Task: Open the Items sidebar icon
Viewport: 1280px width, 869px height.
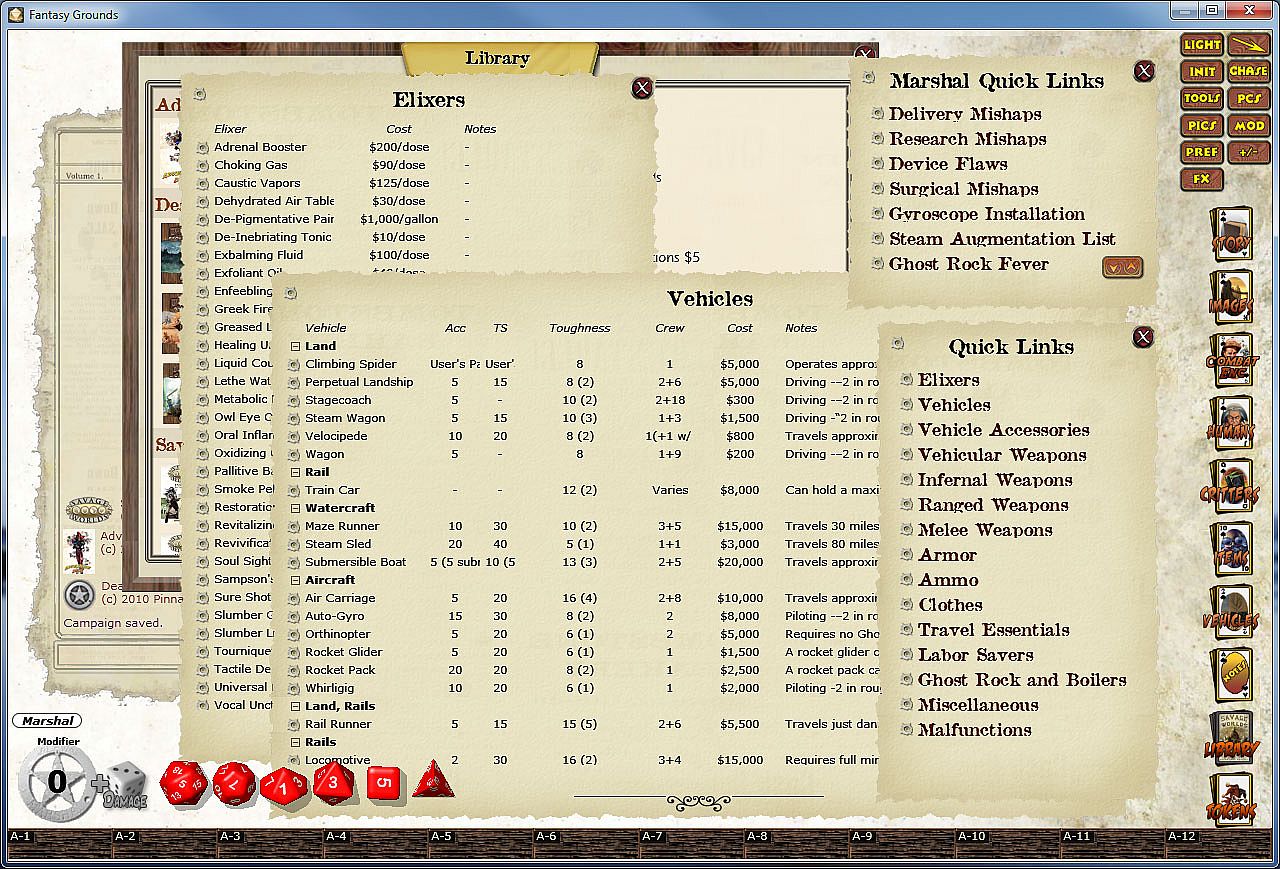Action: [x=1231, y=550]
